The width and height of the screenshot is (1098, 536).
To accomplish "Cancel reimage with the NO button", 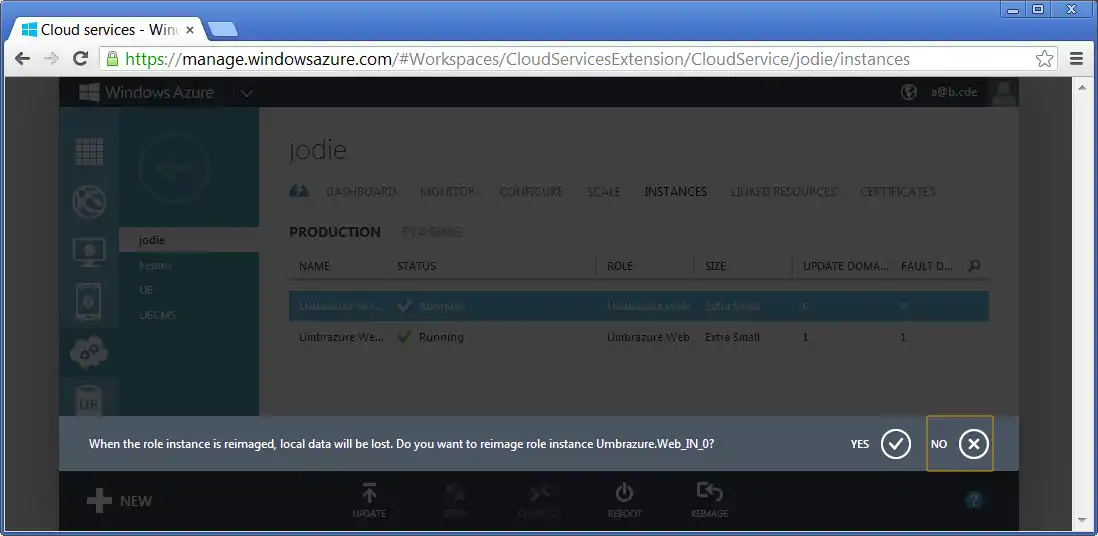I will point(960,444).
